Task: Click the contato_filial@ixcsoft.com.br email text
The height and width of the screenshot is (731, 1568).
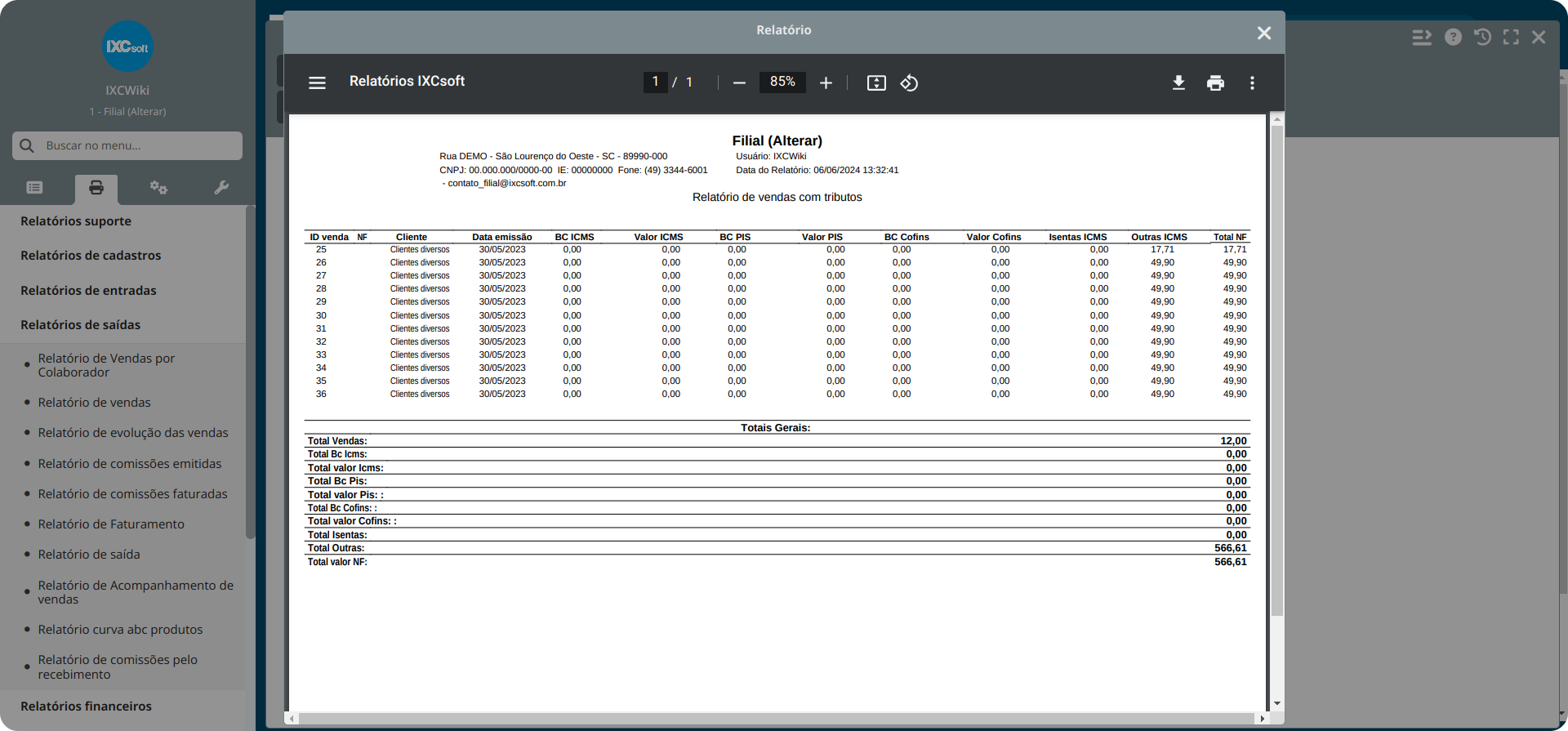Action: point(506,183)
